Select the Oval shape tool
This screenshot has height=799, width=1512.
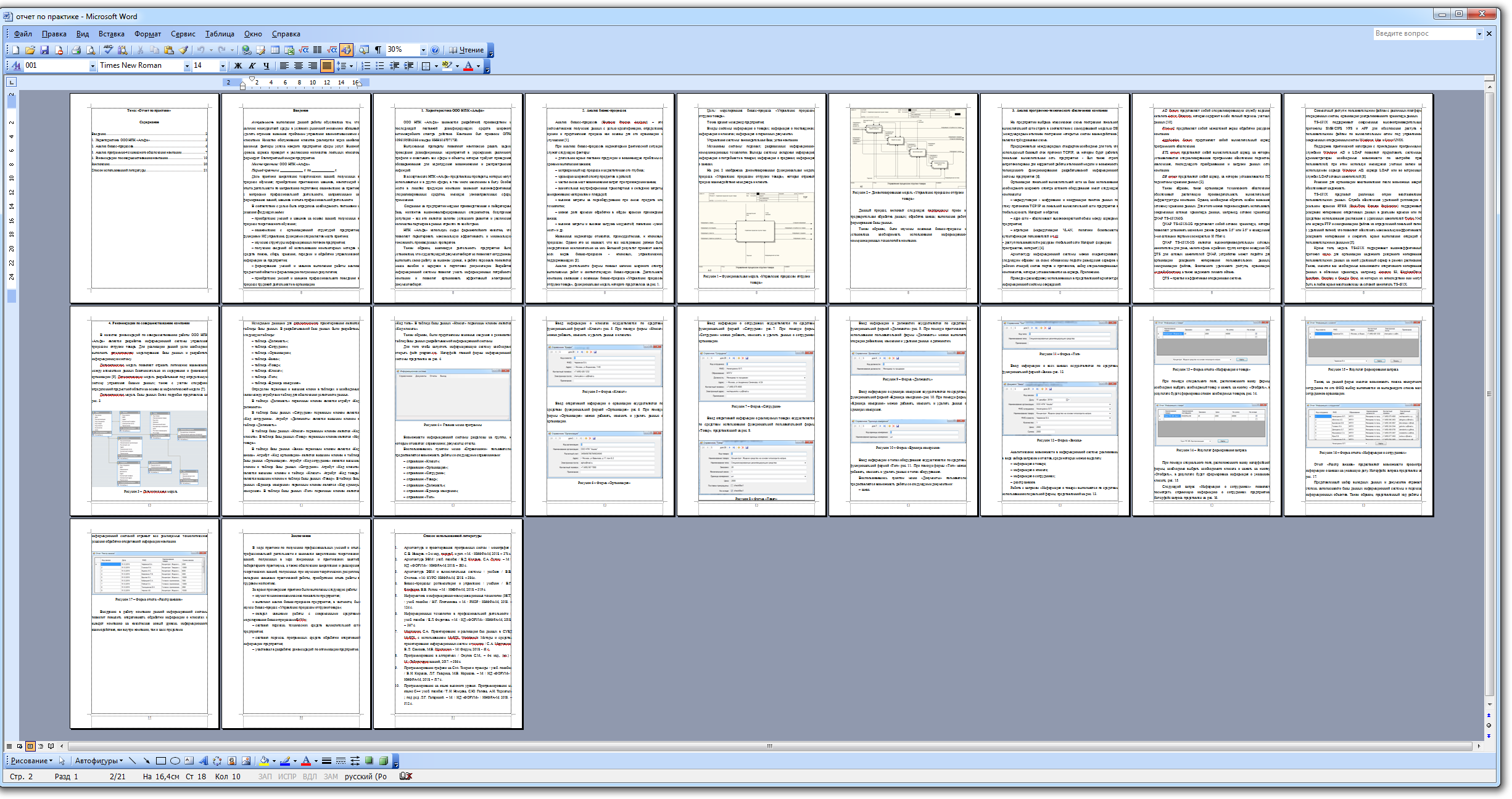(x=175, y=761)
